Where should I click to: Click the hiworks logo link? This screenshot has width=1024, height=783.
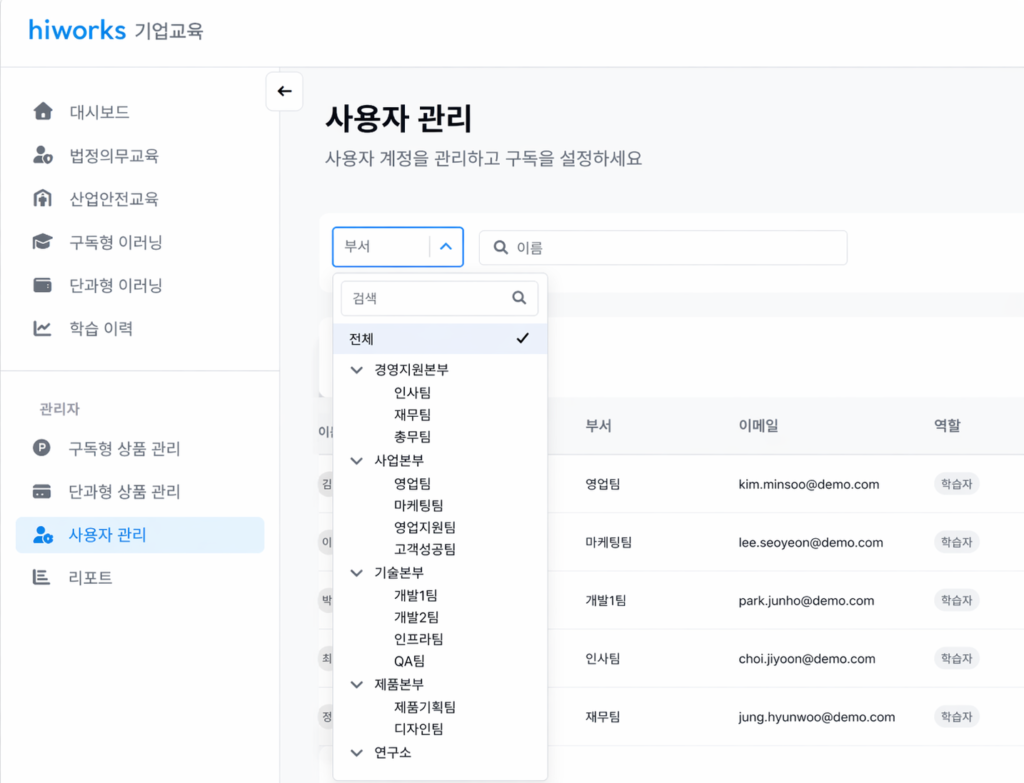coord(77,30)
